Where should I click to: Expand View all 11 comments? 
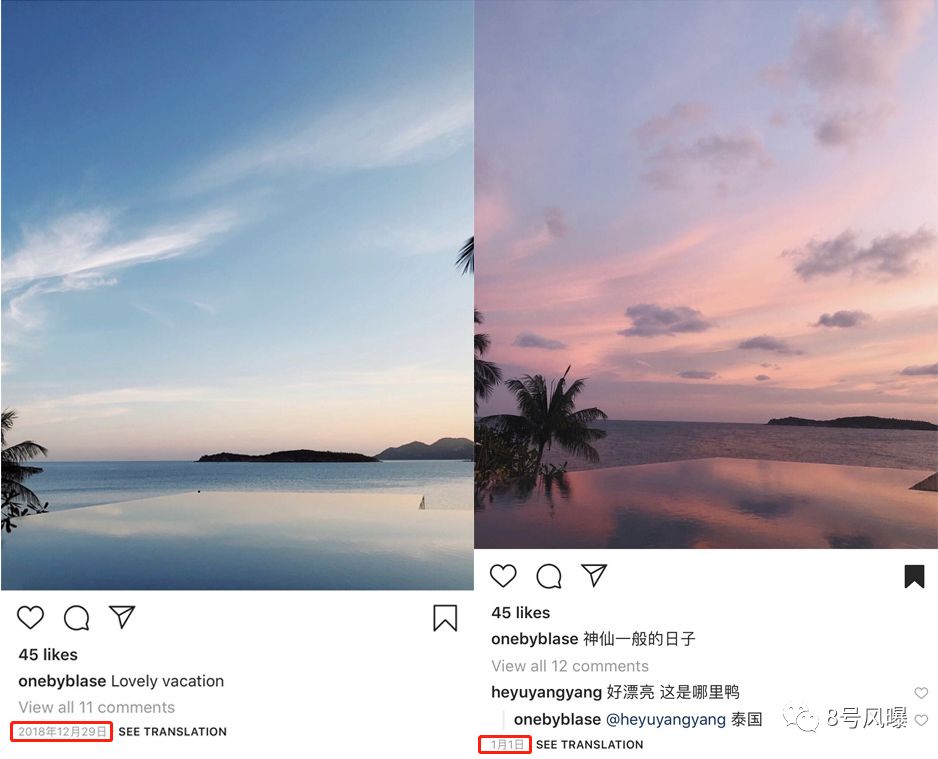(97, 707)
